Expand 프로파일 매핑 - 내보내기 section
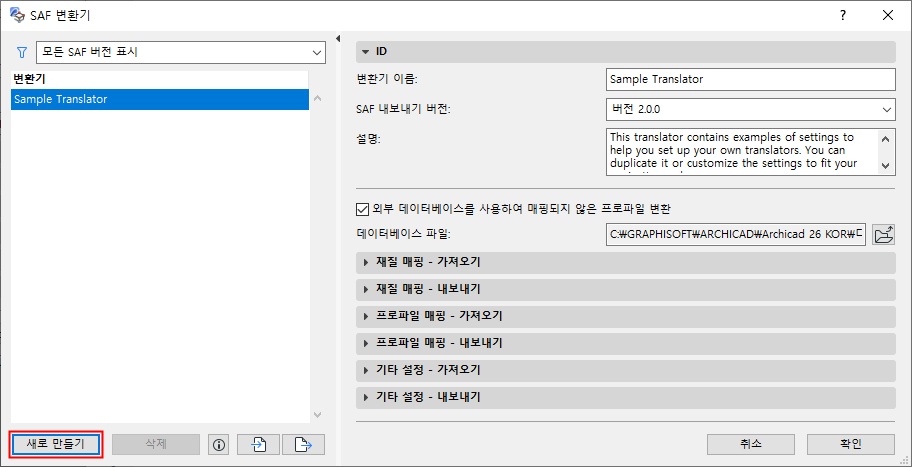This screenshot has width=912, height=467. pyautogui.click(x=625, y=343)
